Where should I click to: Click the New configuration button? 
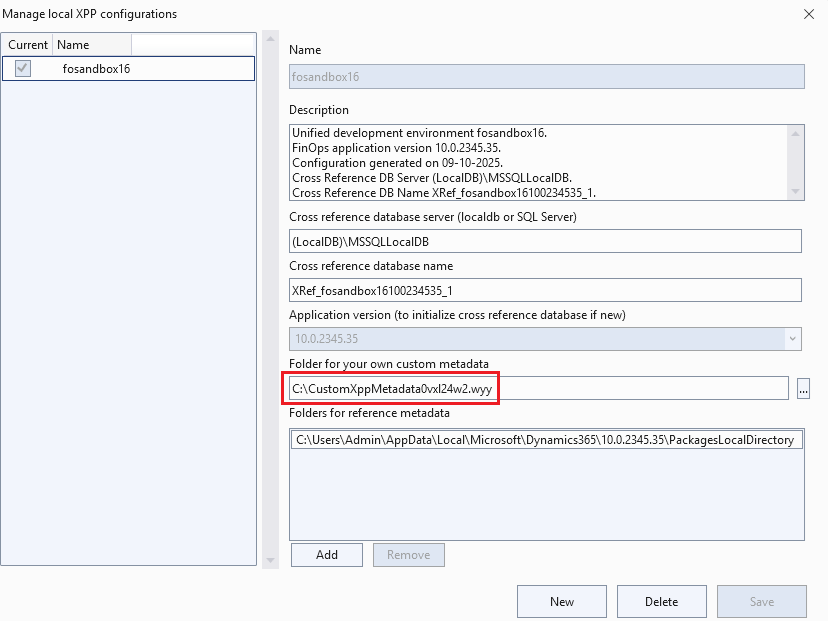tap(561, 602)
